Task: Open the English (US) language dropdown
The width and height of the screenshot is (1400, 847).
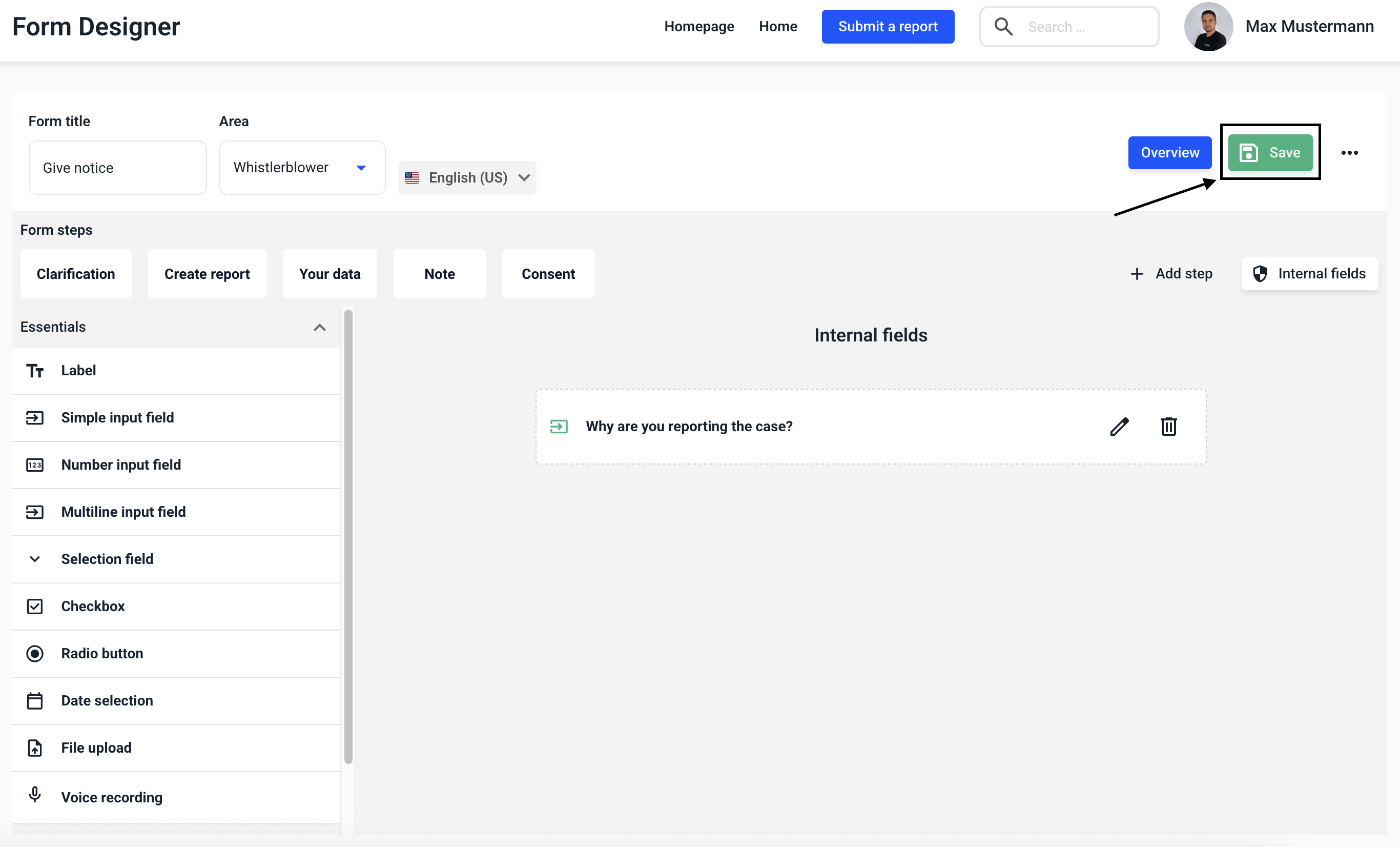Action: (x=467, y=178)
